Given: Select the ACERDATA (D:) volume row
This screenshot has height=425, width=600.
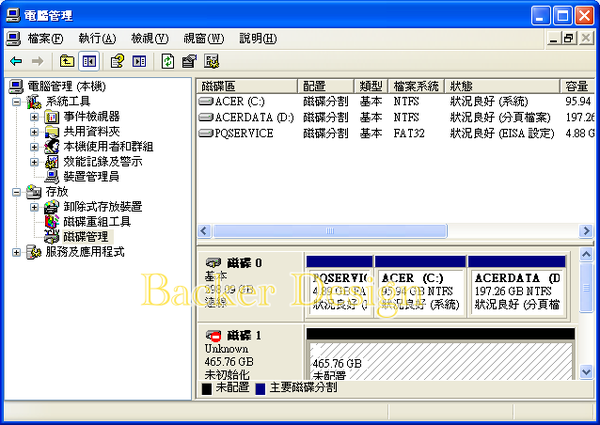Looking at the screenshot, I should [395, 117].
